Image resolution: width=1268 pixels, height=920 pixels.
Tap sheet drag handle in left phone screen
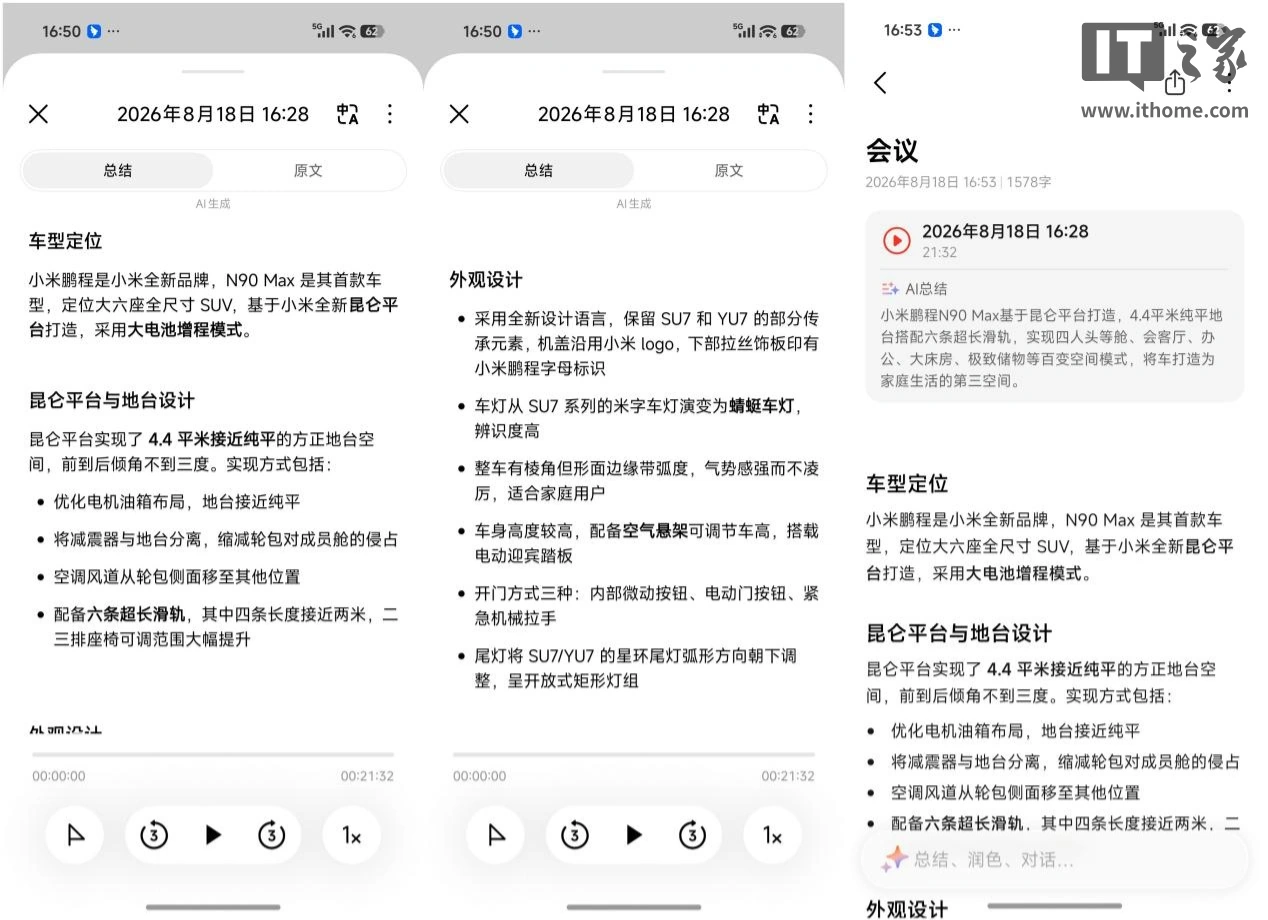[x=213, y=72]
